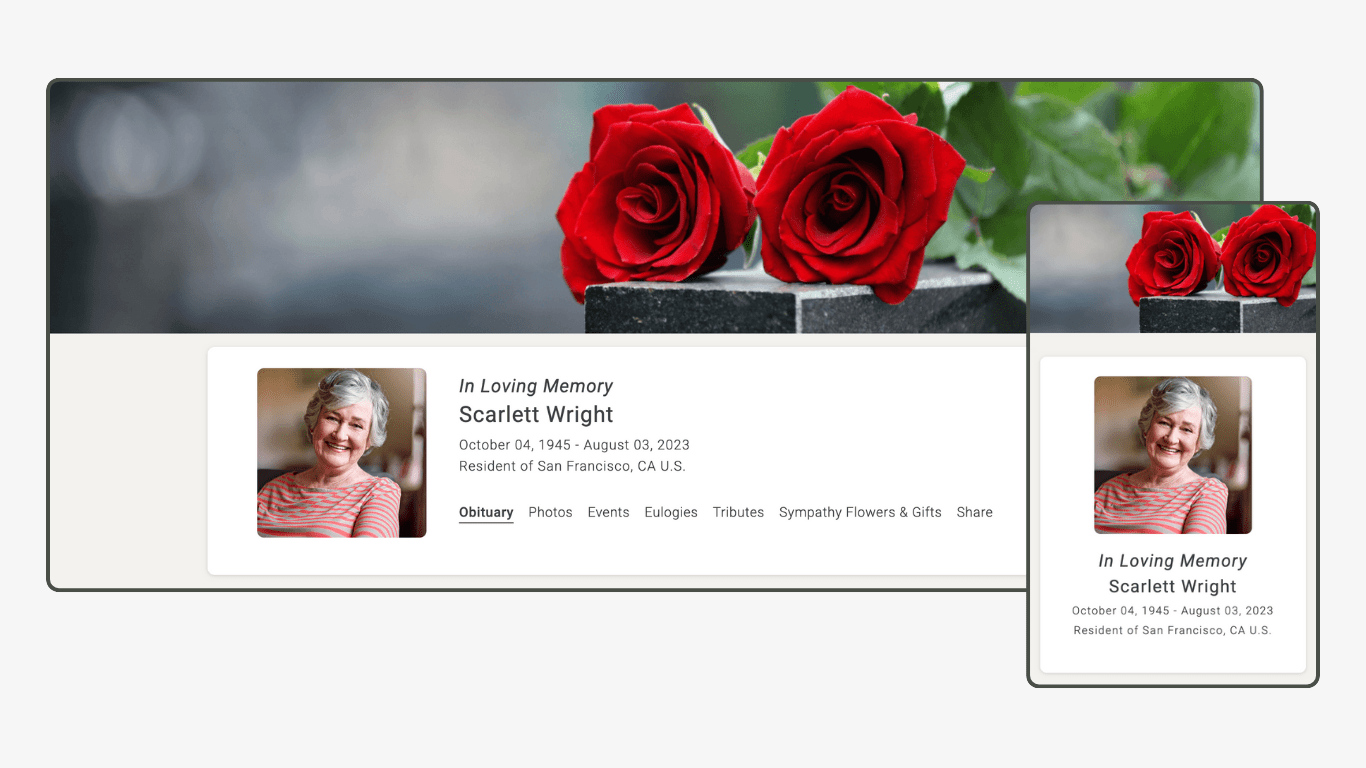Click the date range October 1945 - August 2023
This screenshot has width=1366, height=768.
[x=574, y=444]
